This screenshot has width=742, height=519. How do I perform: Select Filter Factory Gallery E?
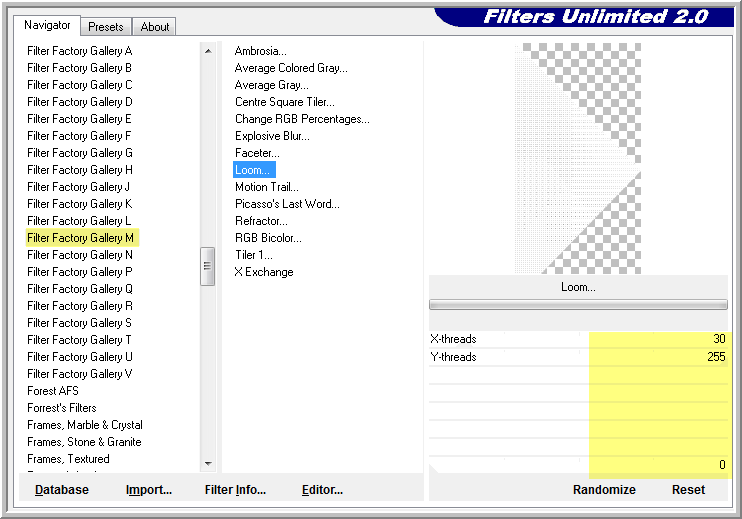pyautogui.click(x=80, y=119)
